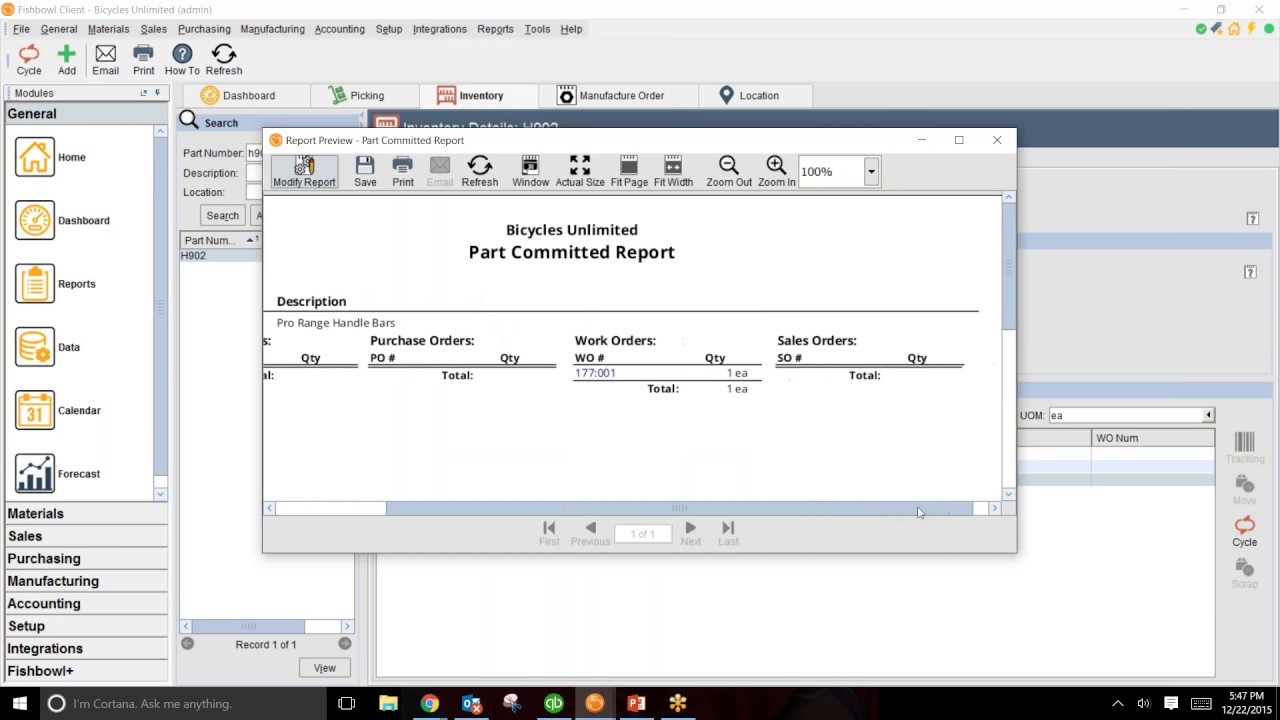1280x720 pixels.
Task: Click the WO Num column header
Action: click(1152, 438)
